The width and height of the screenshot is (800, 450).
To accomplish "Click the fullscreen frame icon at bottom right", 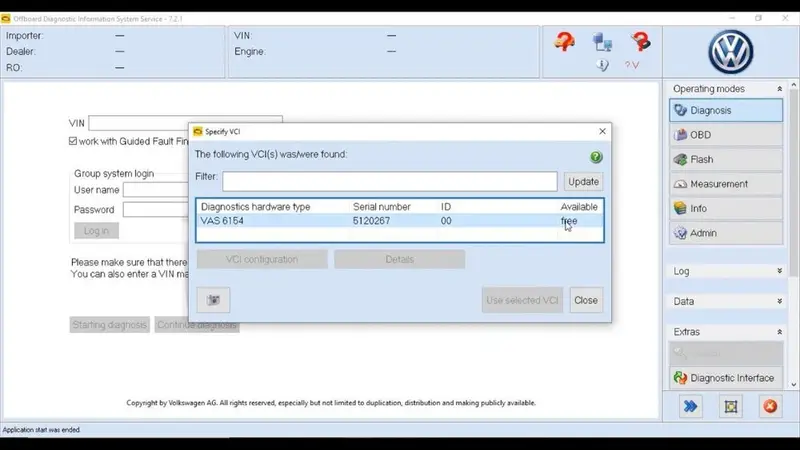I will click(x=731, y=406).
